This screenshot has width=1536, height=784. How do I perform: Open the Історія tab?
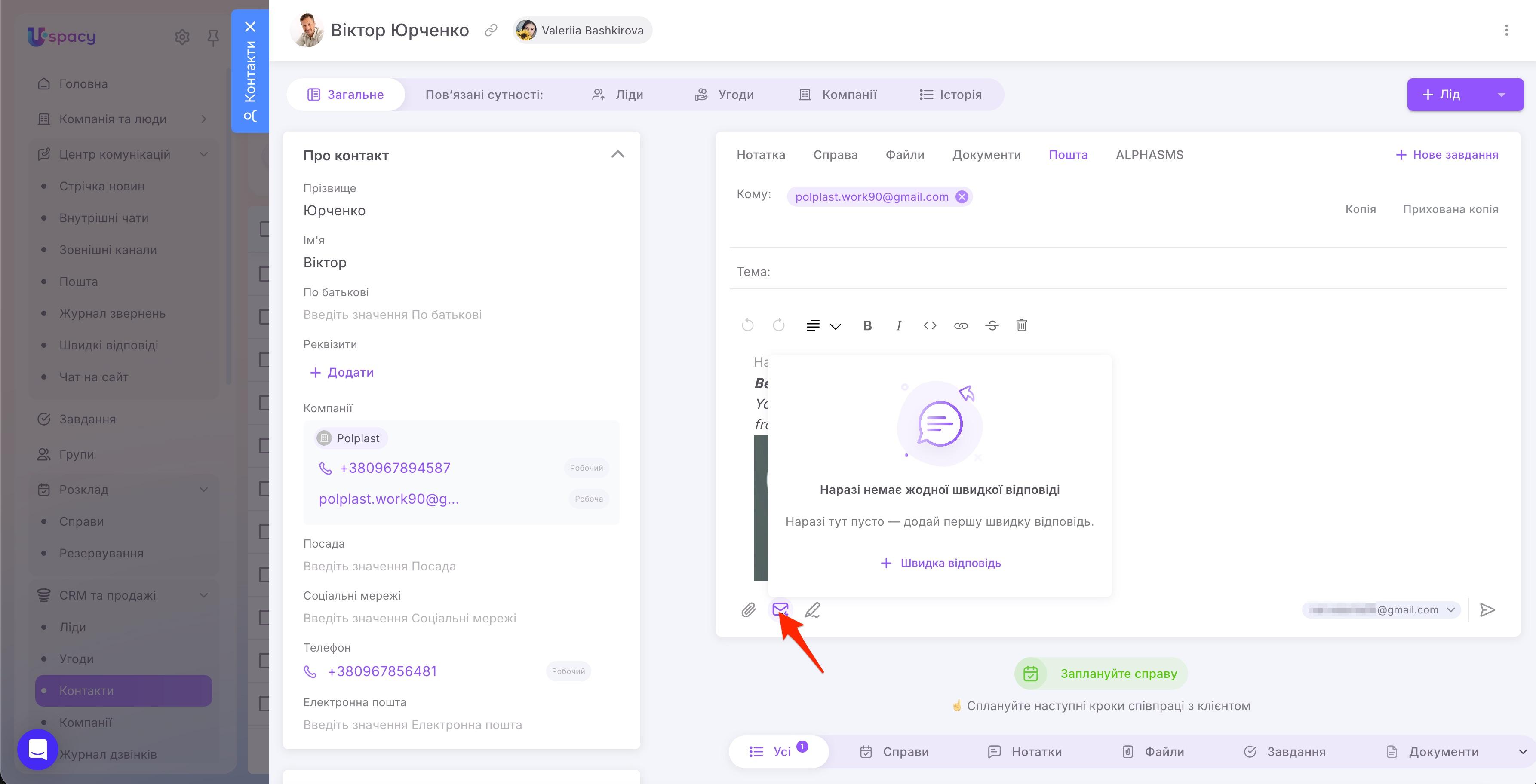(950, 95)
